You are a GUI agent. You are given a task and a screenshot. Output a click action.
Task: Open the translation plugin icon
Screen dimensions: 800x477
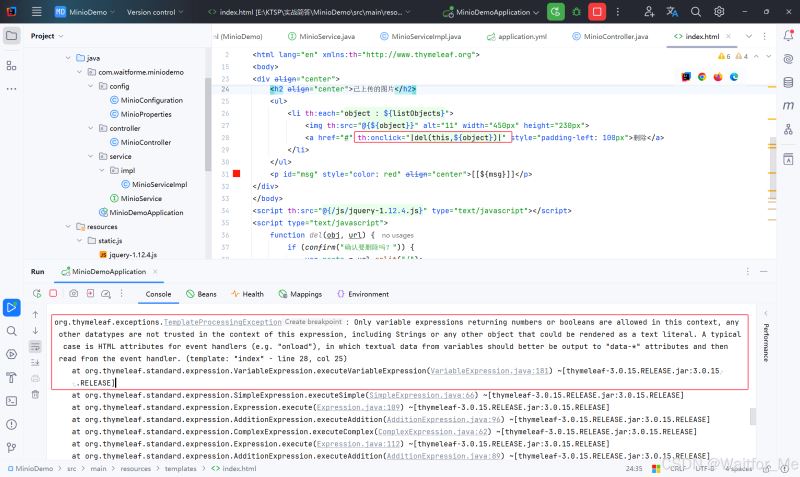672,11
